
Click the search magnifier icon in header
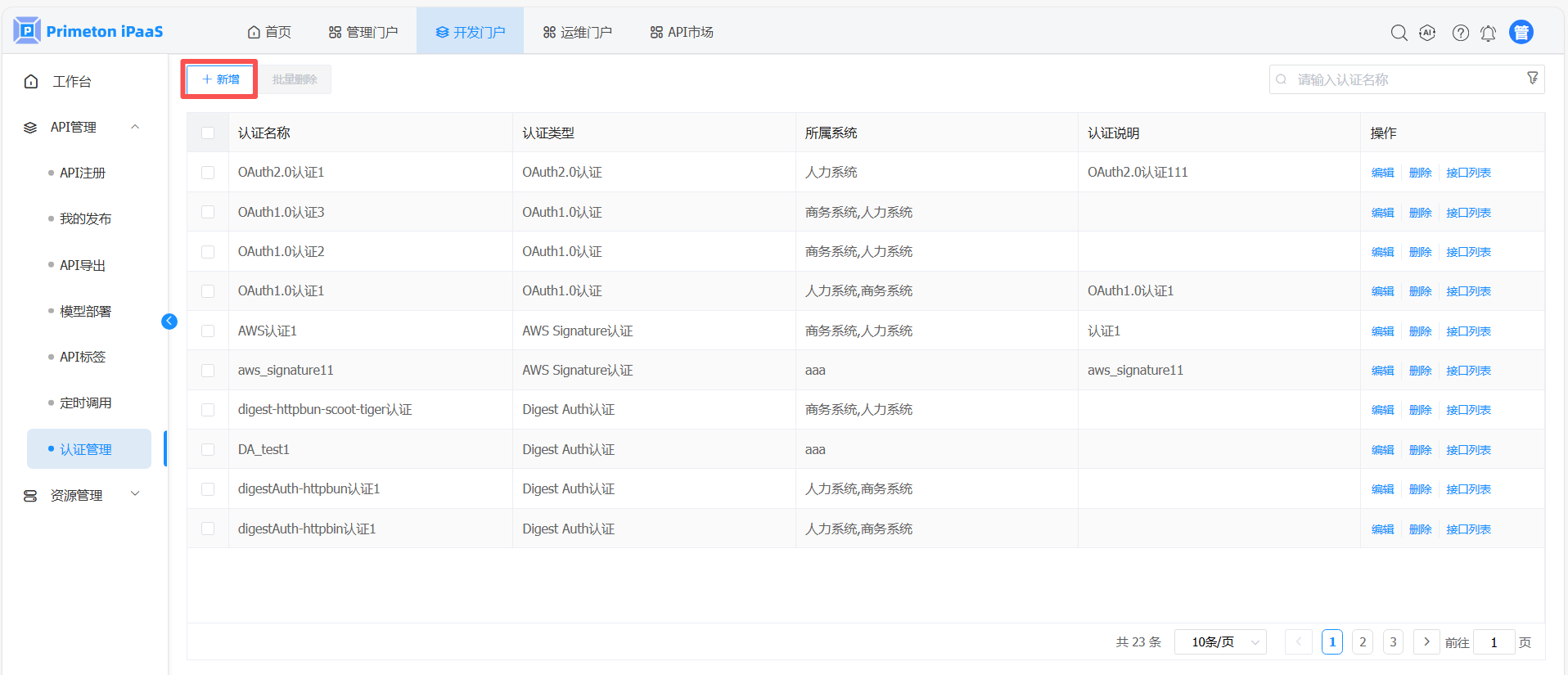[x=1399, y=33]
